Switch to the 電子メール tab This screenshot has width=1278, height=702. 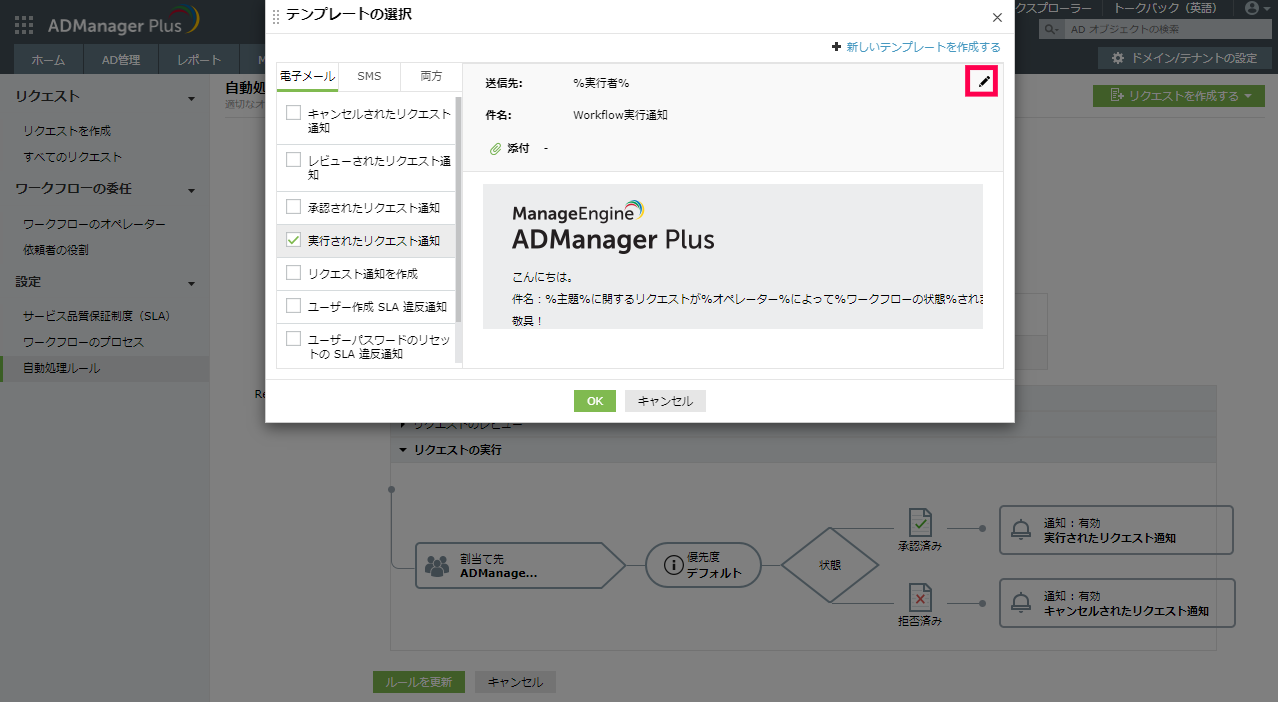307,76
